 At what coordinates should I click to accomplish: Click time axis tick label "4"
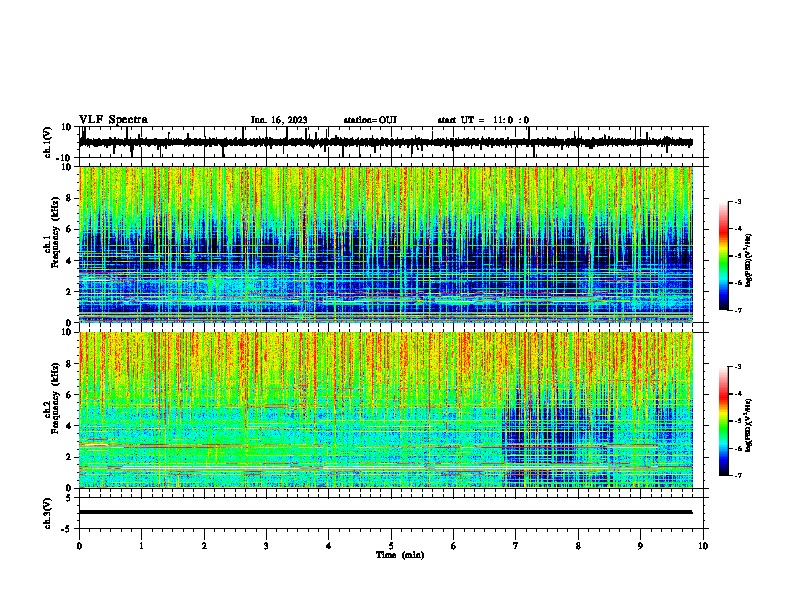[x=329, y=546]
